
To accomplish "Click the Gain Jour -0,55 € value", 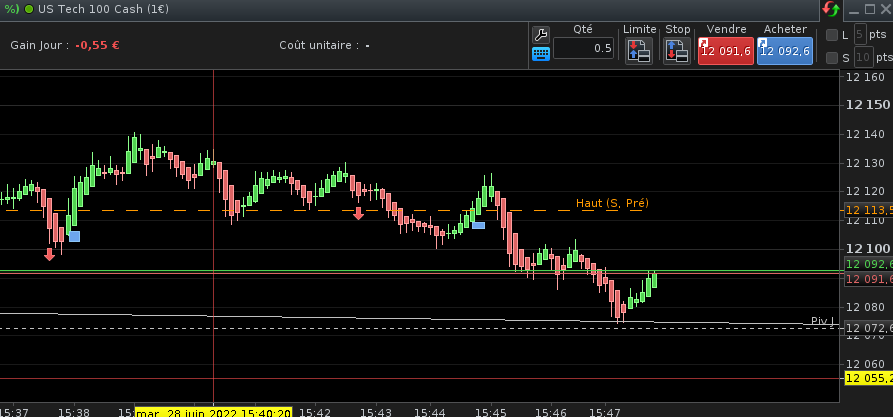I will click(x=97, y=46).
